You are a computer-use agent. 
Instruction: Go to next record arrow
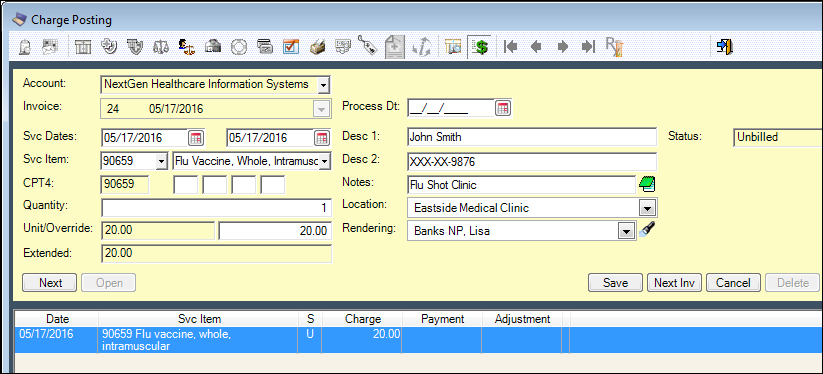click(563, 47)
